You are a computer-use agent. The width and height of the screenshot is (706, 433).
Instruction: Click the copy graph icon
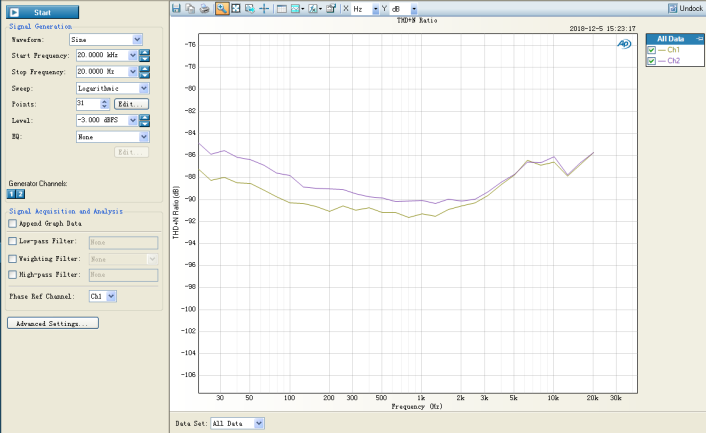click(x=190, y=8)
